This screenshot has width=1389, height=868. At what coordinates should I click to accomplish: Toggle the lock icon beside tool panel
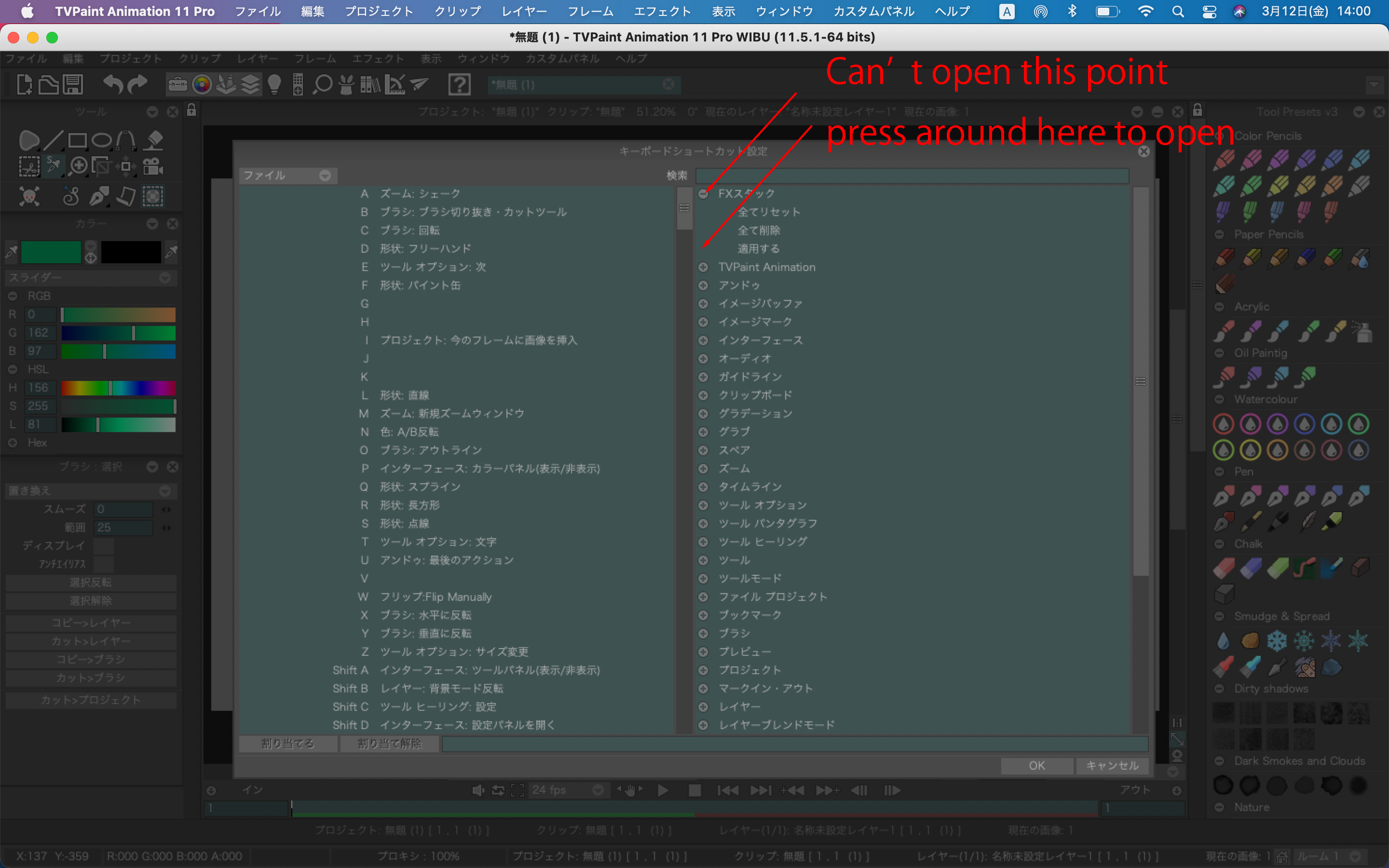[x=191, y=110]
